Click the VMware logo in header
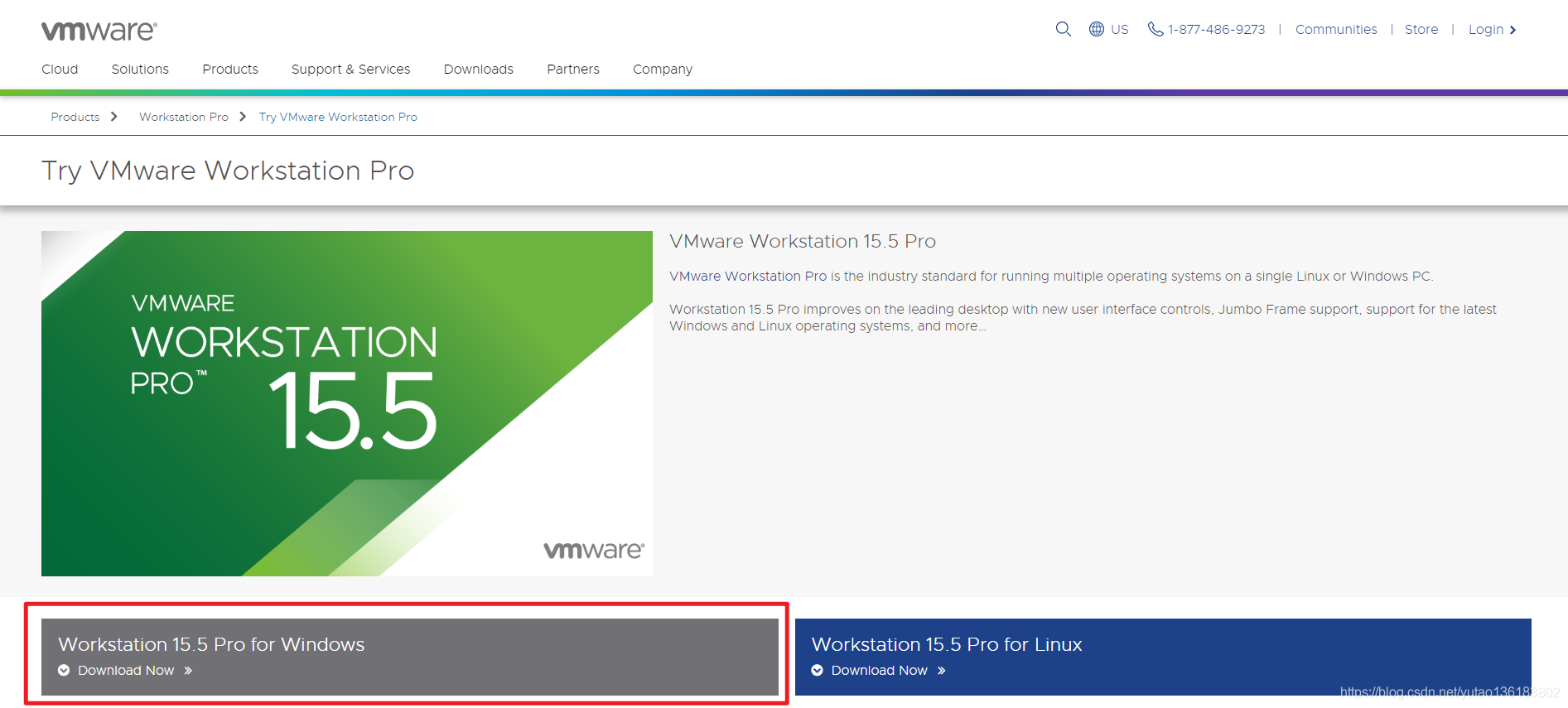Image resolution: width=1568 pixels, height=708 pixels. [99, 31]
